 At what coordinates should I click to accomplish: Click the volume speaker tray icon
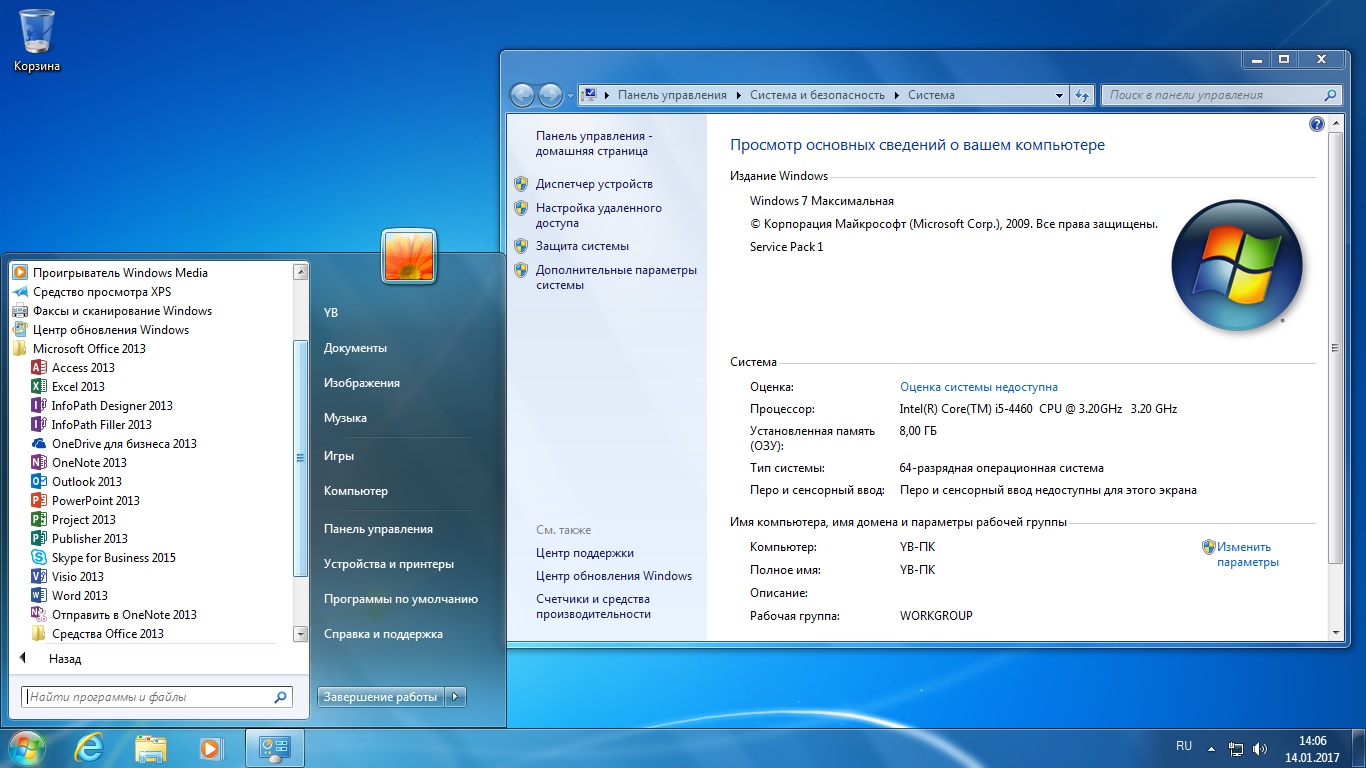tap(1260, 748)
